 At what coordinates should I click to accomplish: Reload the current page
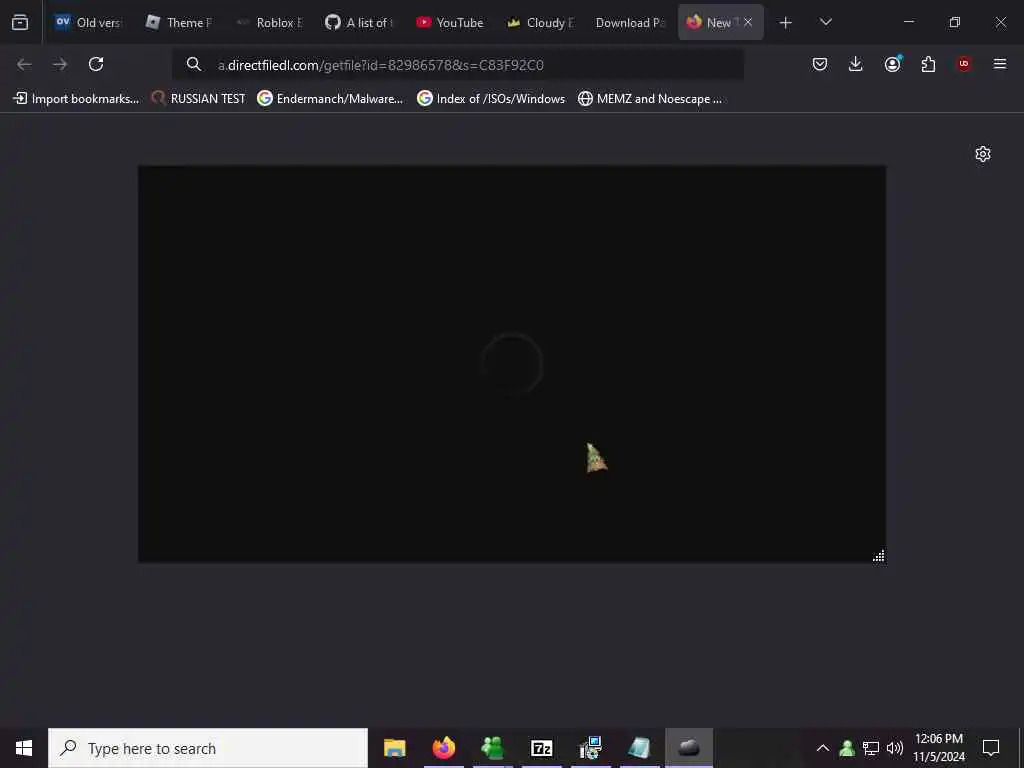click(x=96, y=64)
